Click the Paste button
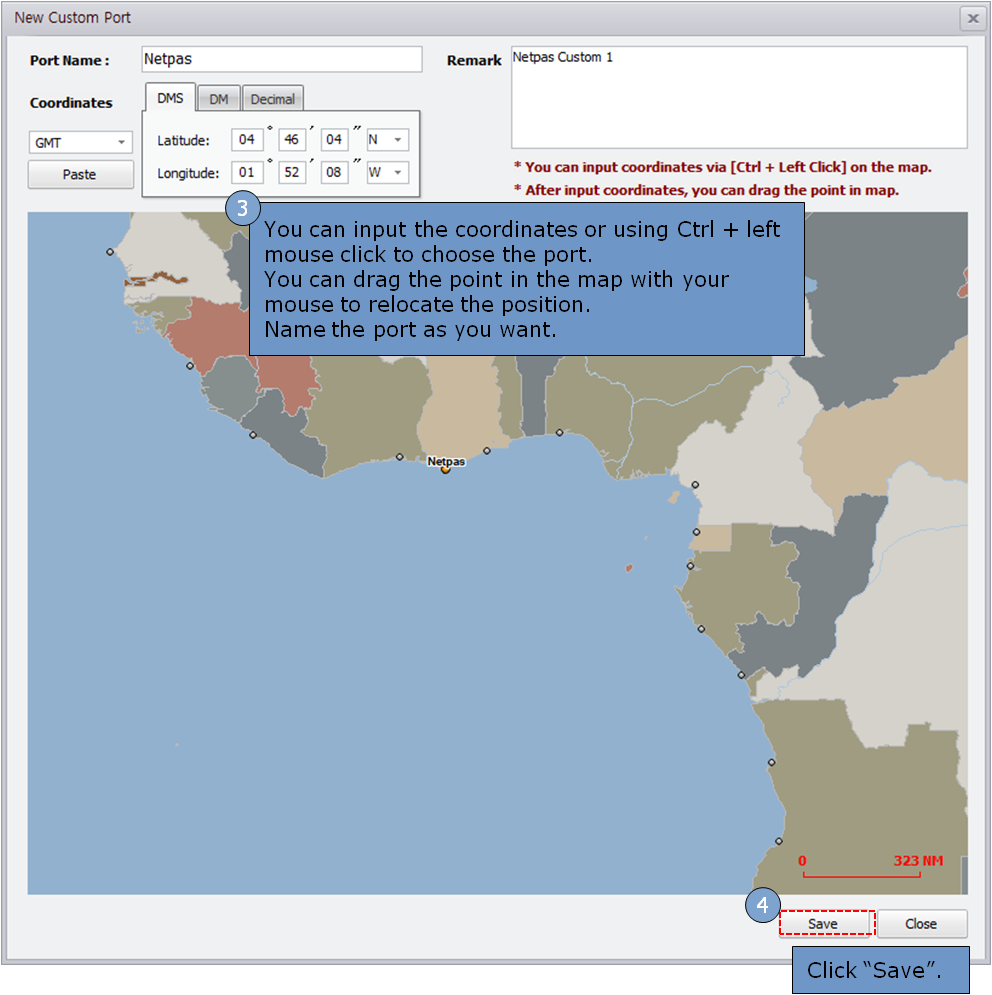 81,175
